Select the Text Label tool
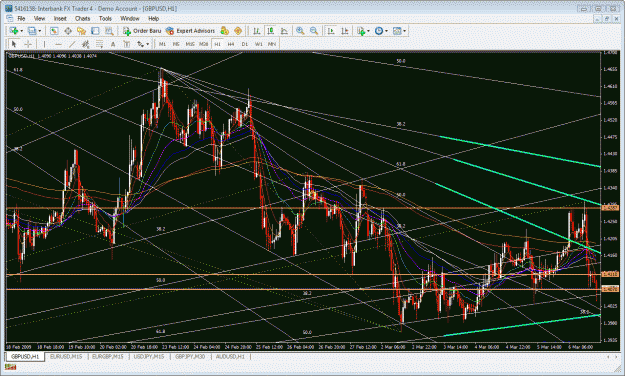This screenshot has height=376, width=625. [127, 44]
